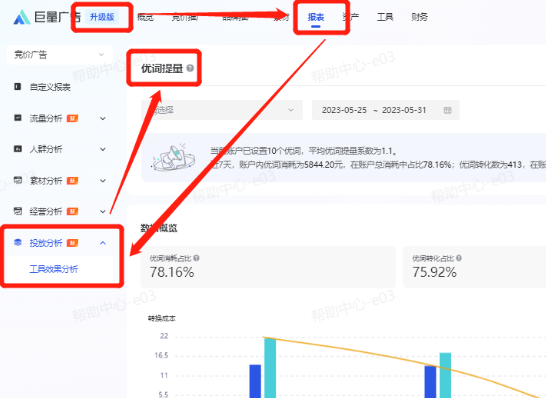Open the 概览 tab

click(145, 17)
